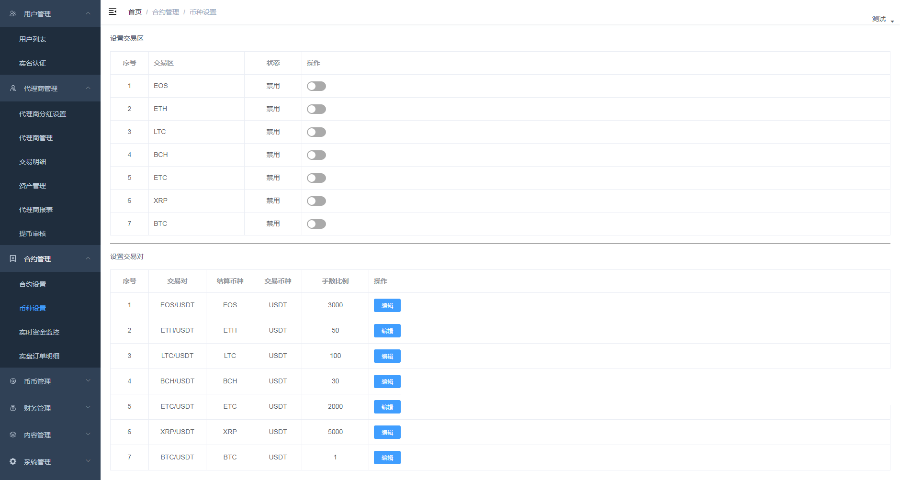Open 代理商分红设置 in the sidebar
Screen dimensions: 900x480
point(42,114)
